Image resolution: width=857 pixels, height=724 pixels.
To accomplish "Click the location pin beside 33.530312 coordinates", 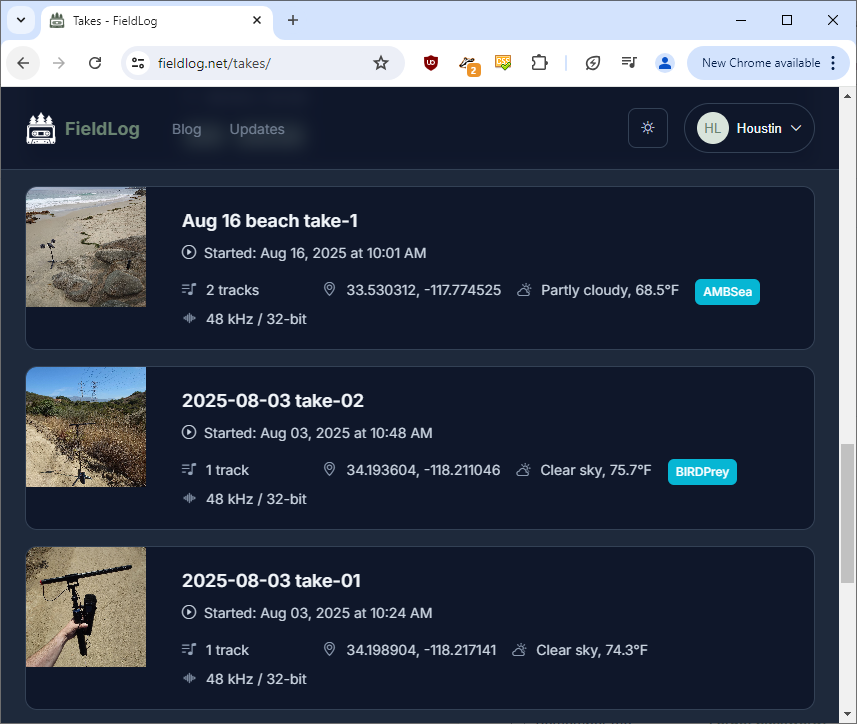I will coord(329,289).
